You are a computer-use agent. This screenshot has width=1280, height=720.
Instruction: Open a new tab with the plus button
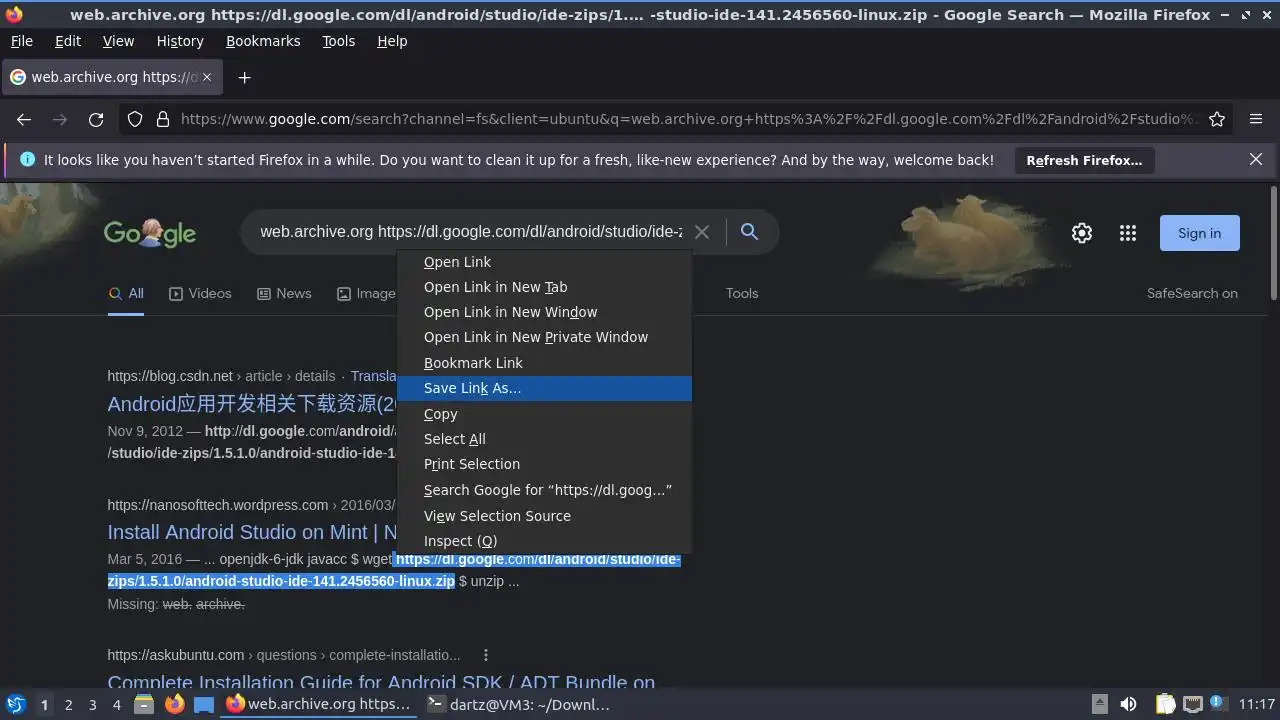point(244,77)
